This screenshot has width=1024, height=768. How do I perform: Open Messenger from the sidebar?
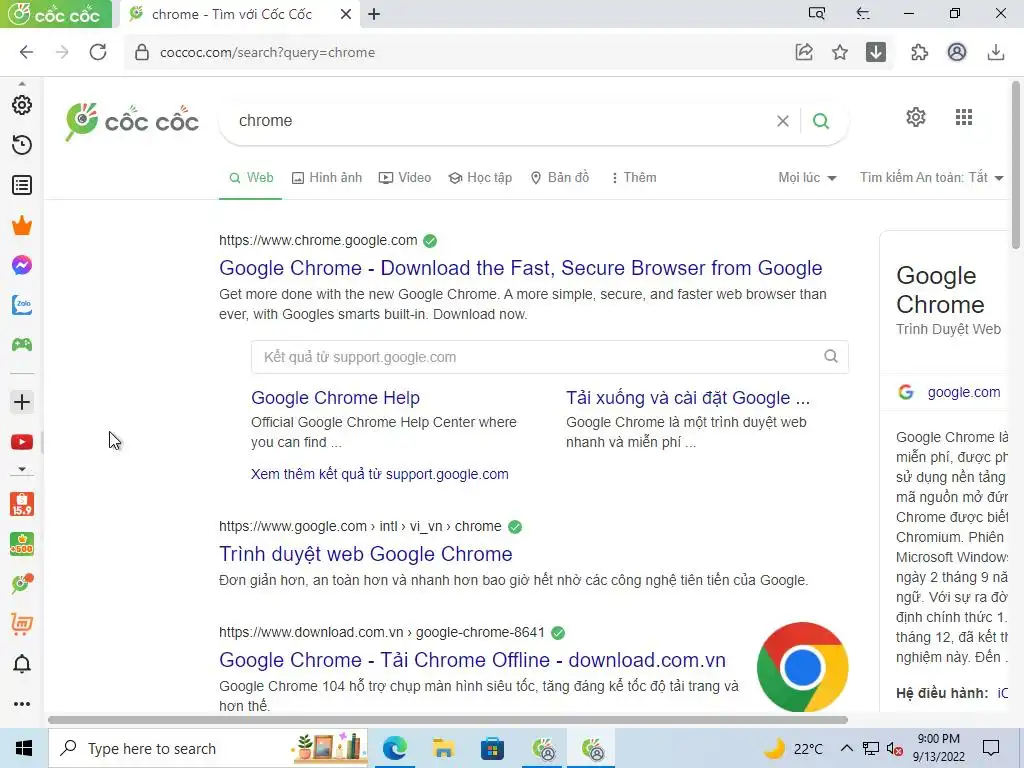point(22,265)
